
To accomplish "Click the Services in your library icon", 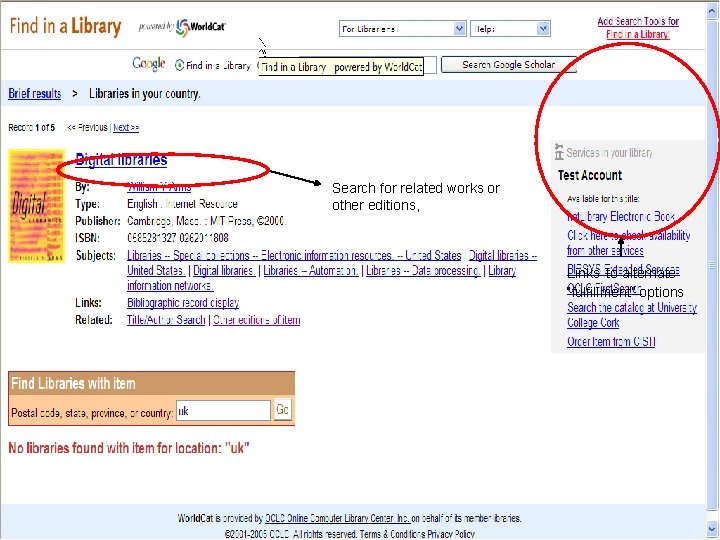I will (x=559, y=152).
